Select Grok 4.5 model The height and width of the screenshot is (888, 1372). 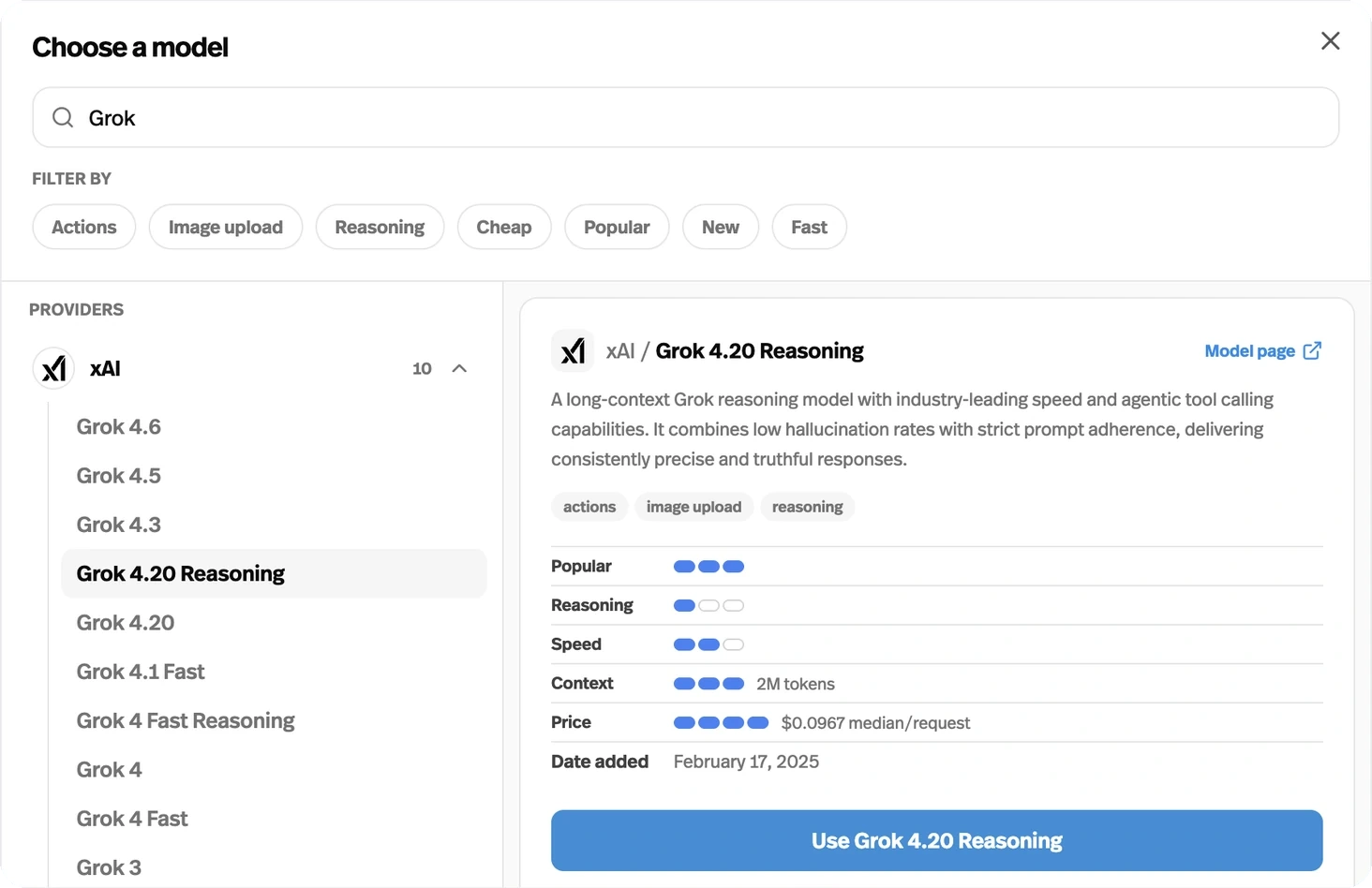(274, 475)
